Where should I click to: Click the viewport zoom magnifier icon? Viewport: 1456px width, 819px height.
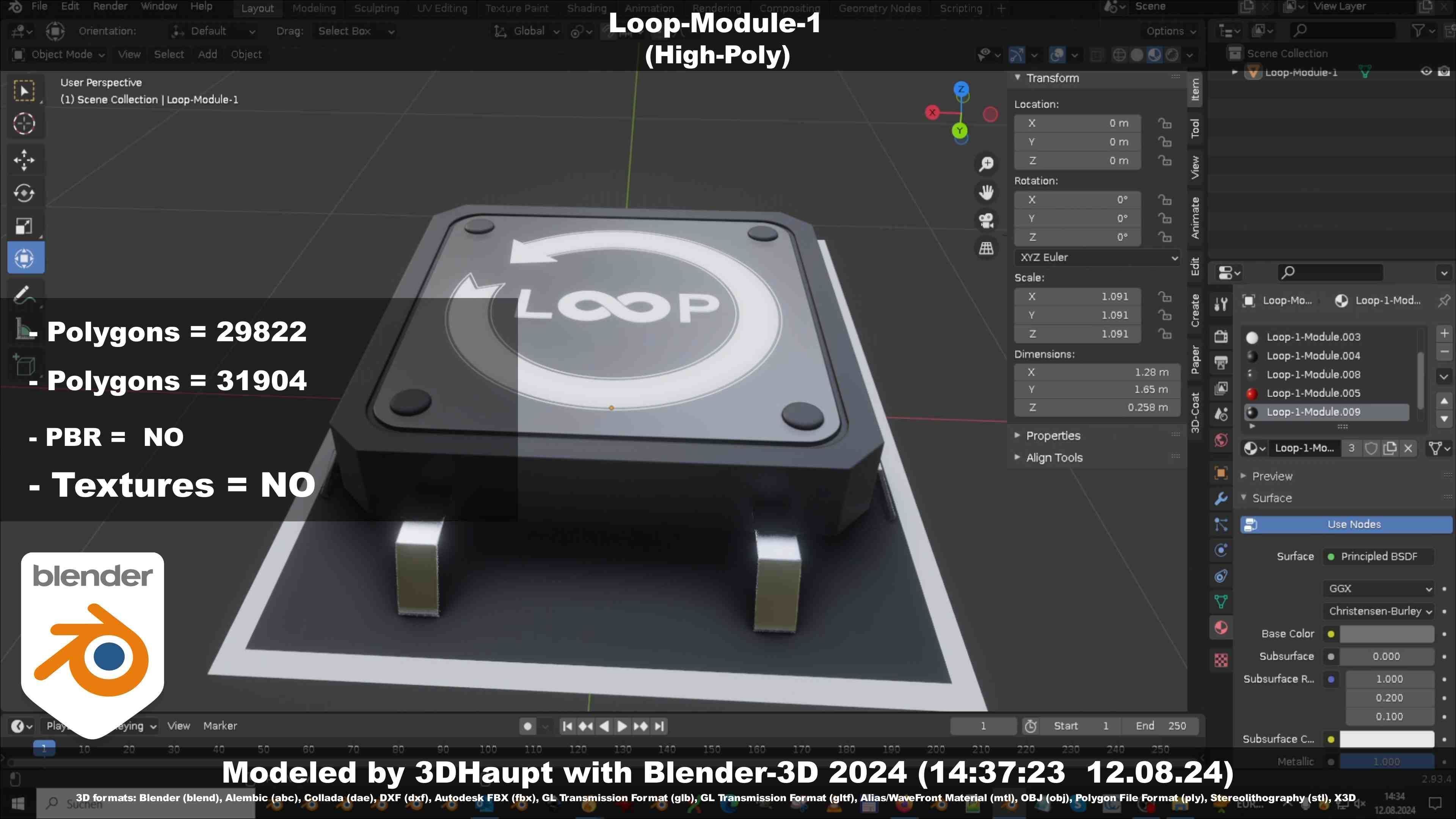pos(987,164)
